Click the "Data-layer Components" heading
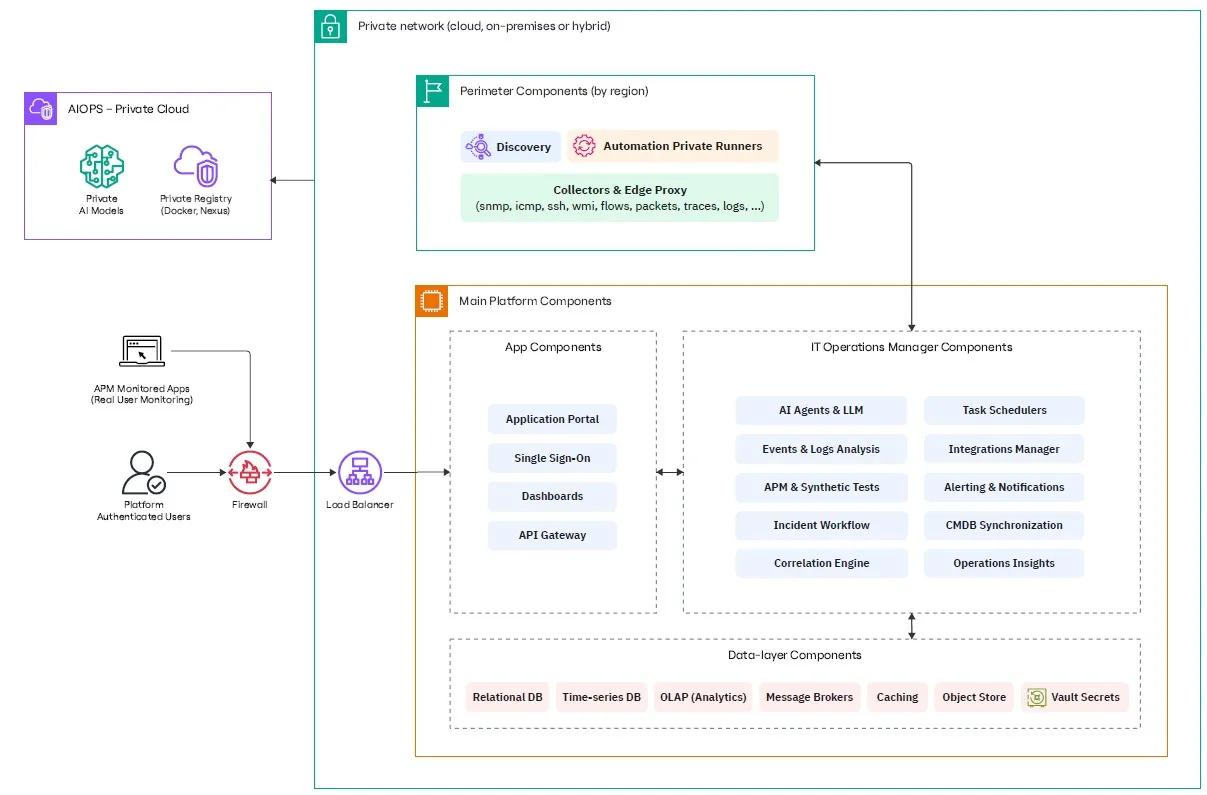The image size is (1207, 795). coord(795,655)
